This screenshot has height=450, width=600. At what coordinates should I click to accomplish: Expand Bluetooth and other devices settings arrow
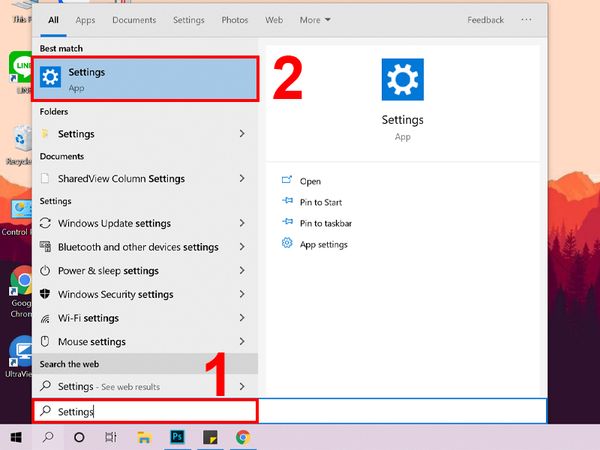(x=242, y=247)
